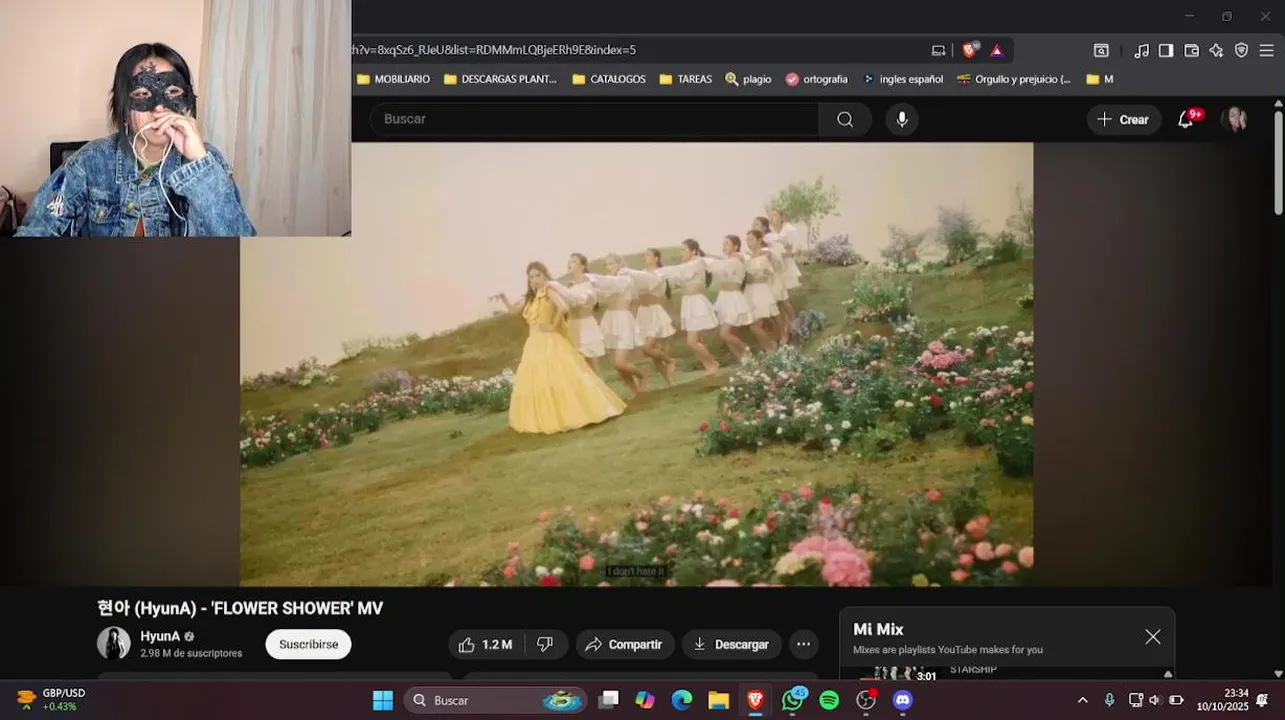Dislike the FLOWER SHOWER video
Viewport: 1285px width, 720px height.
(545, 645)
